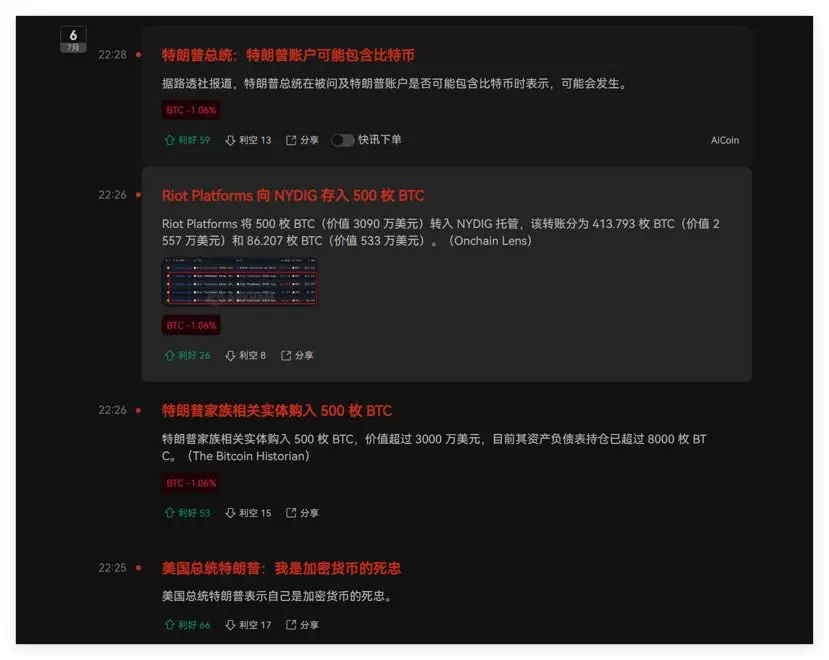This screenshot has height=660, width=829.
Task: Click the AiCoin source label
Action: pos(725,140)
